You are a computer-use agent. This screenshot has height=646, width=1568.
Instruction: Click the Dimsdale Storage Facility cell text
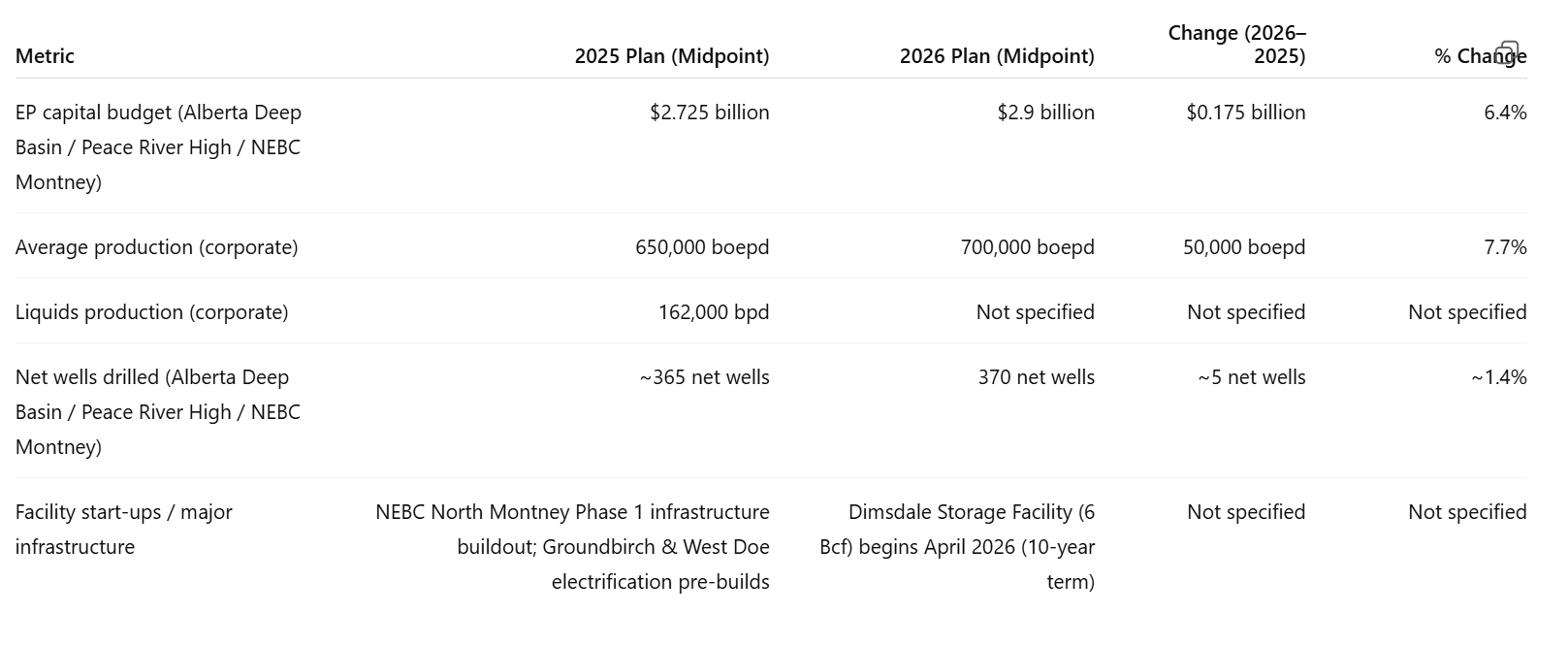pos(957,547)
